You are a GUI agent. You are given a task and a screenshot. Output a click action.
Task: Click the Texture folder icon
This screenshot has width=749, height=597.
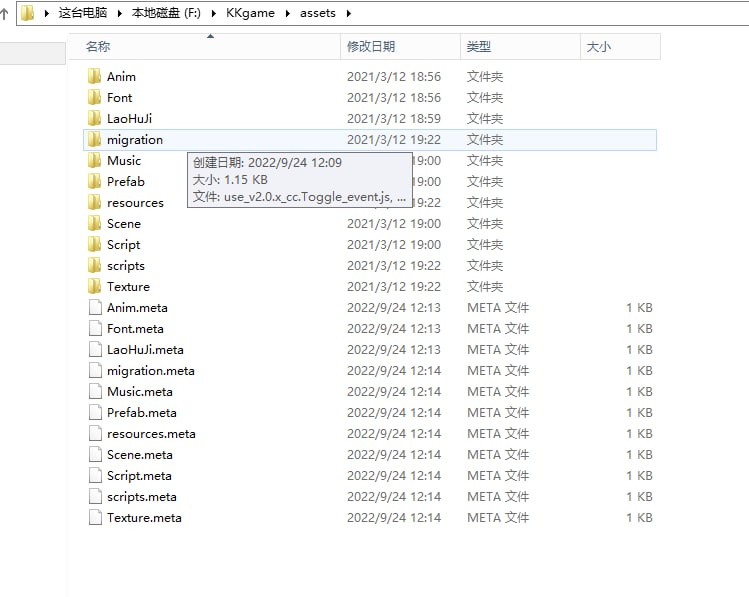tap(94, 287)
